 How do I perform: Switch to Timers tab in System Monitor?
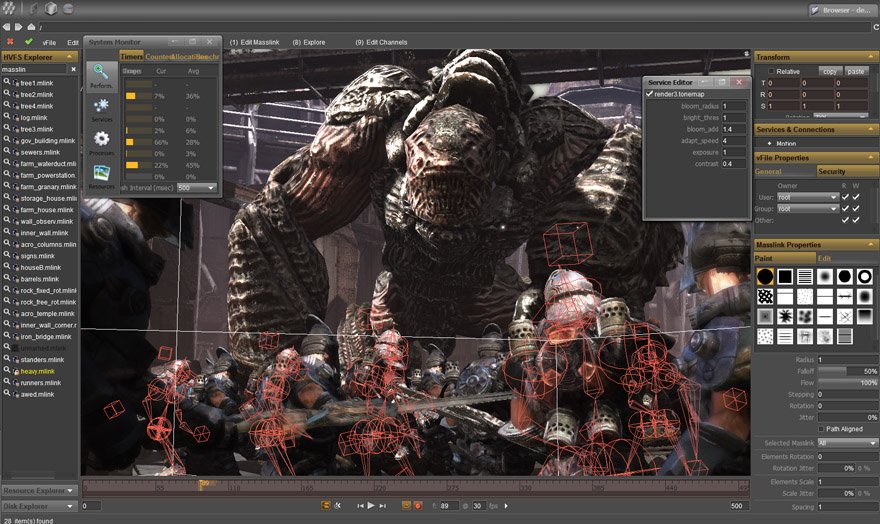[x=131, y=56]
